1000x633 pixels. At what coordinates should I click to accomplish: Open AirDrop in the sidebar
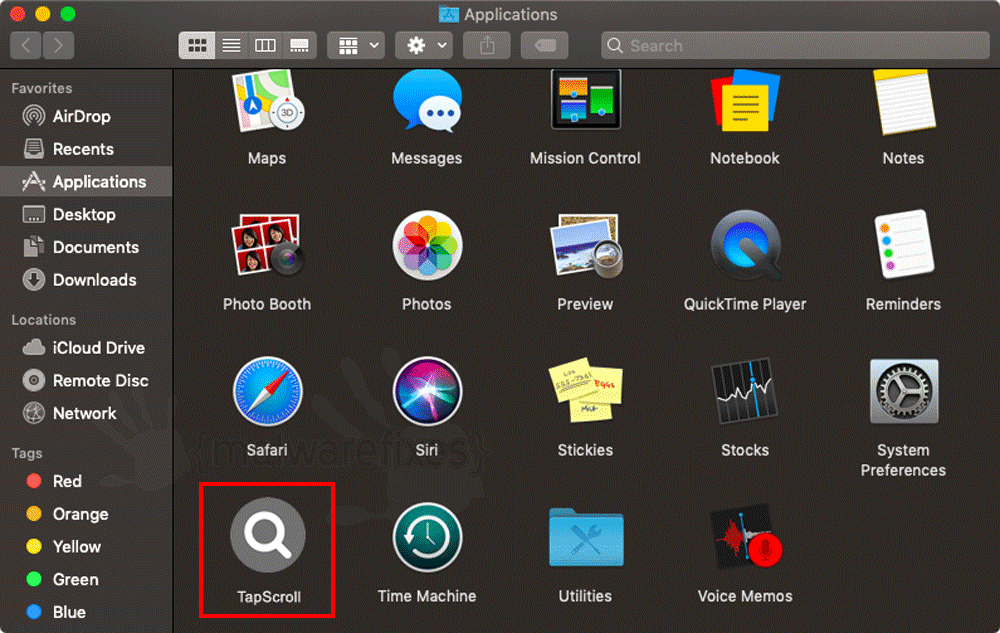click(x=86, y=116)
